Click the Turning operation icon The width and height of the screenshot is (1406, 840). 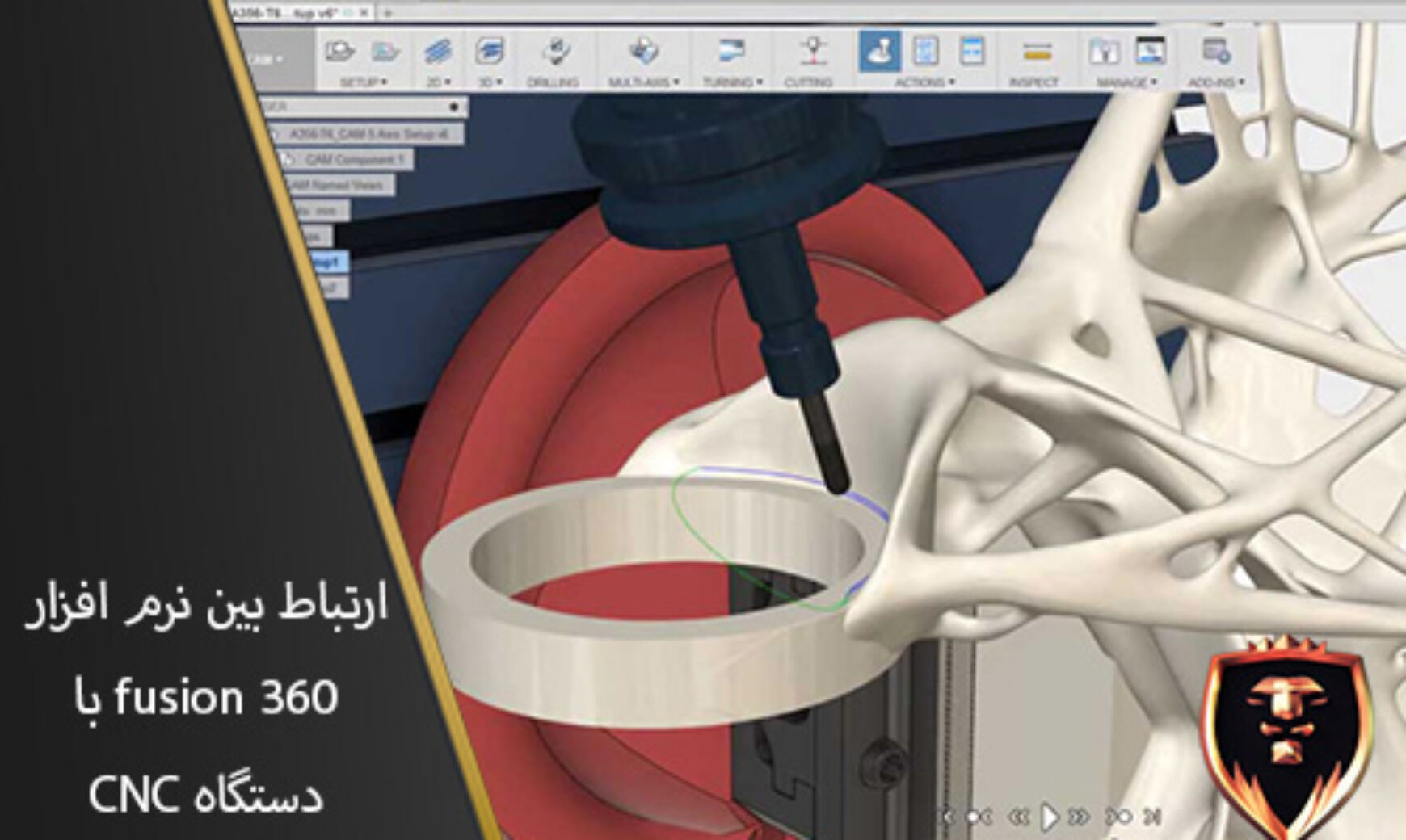click(x=732, y=52)
